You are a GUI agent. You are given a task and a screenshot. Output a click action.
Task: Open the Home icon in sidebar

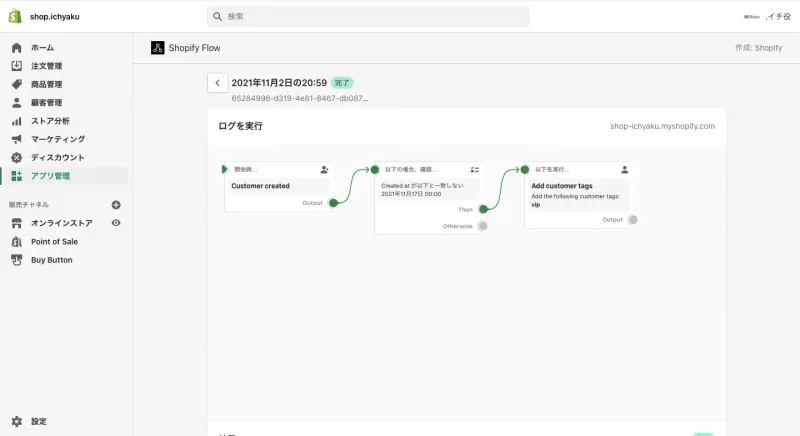pos(16,47)
